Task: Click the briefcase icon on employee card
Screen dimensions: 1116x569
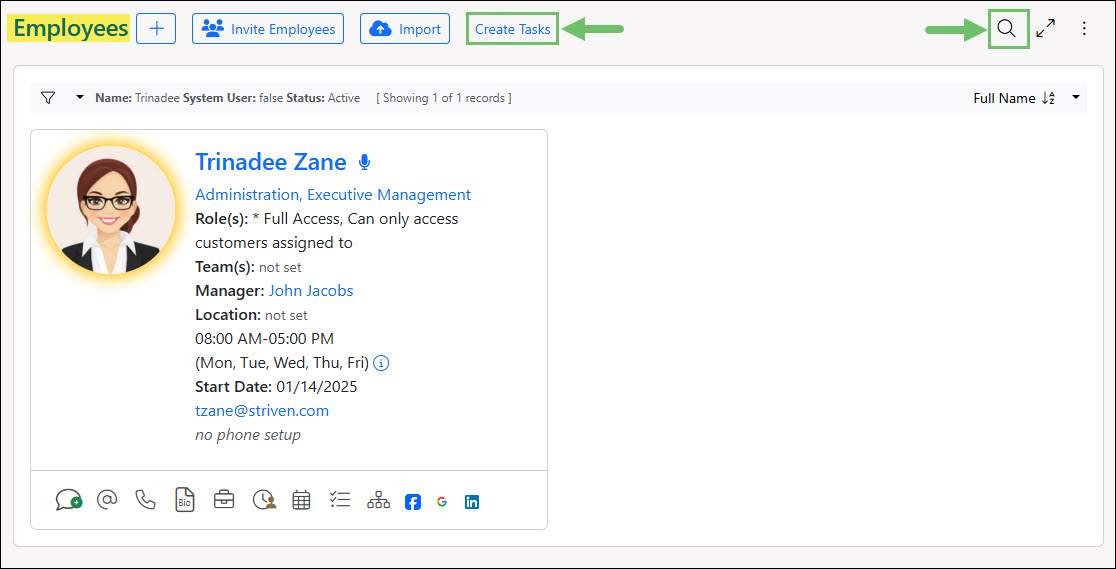Action: [224, 500]
